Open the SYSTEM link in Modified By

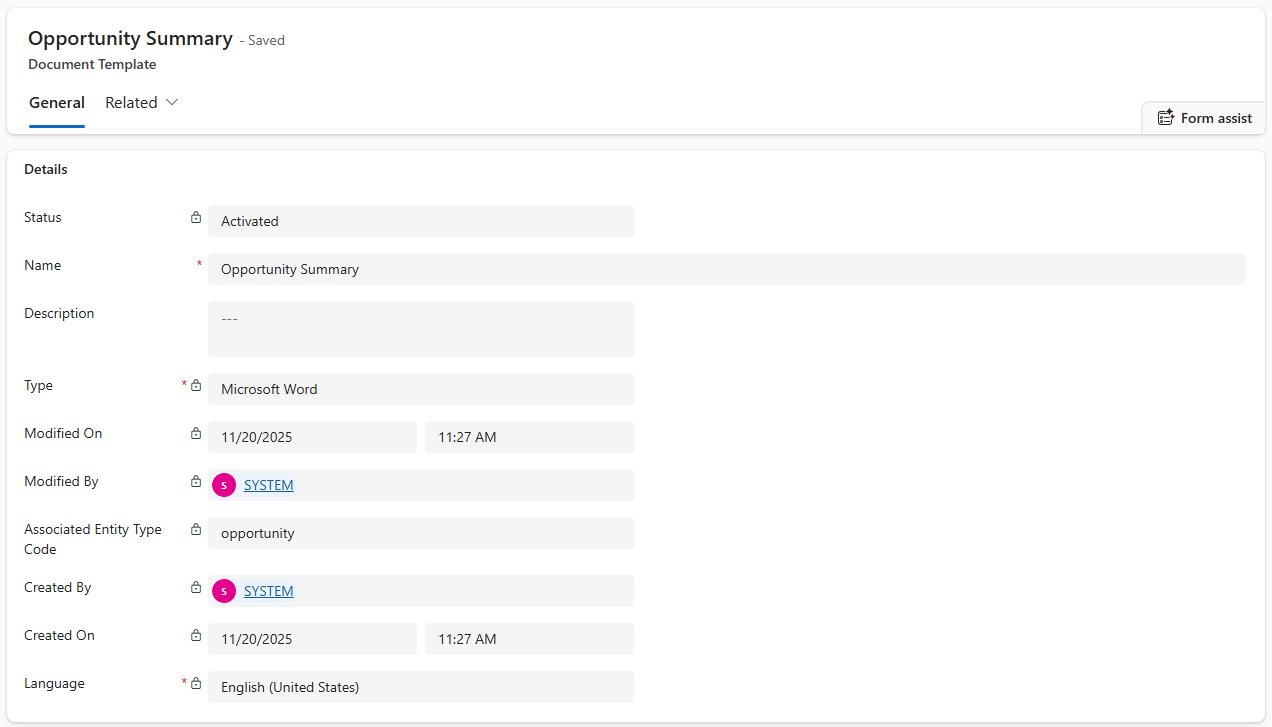pos(269,485)
